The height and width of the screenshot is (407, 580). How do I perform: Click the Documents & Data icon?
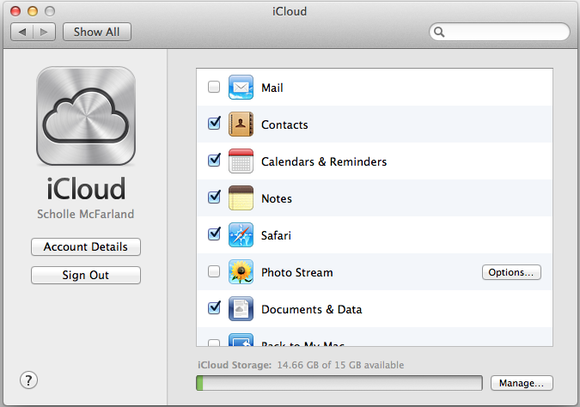point(241,309)
